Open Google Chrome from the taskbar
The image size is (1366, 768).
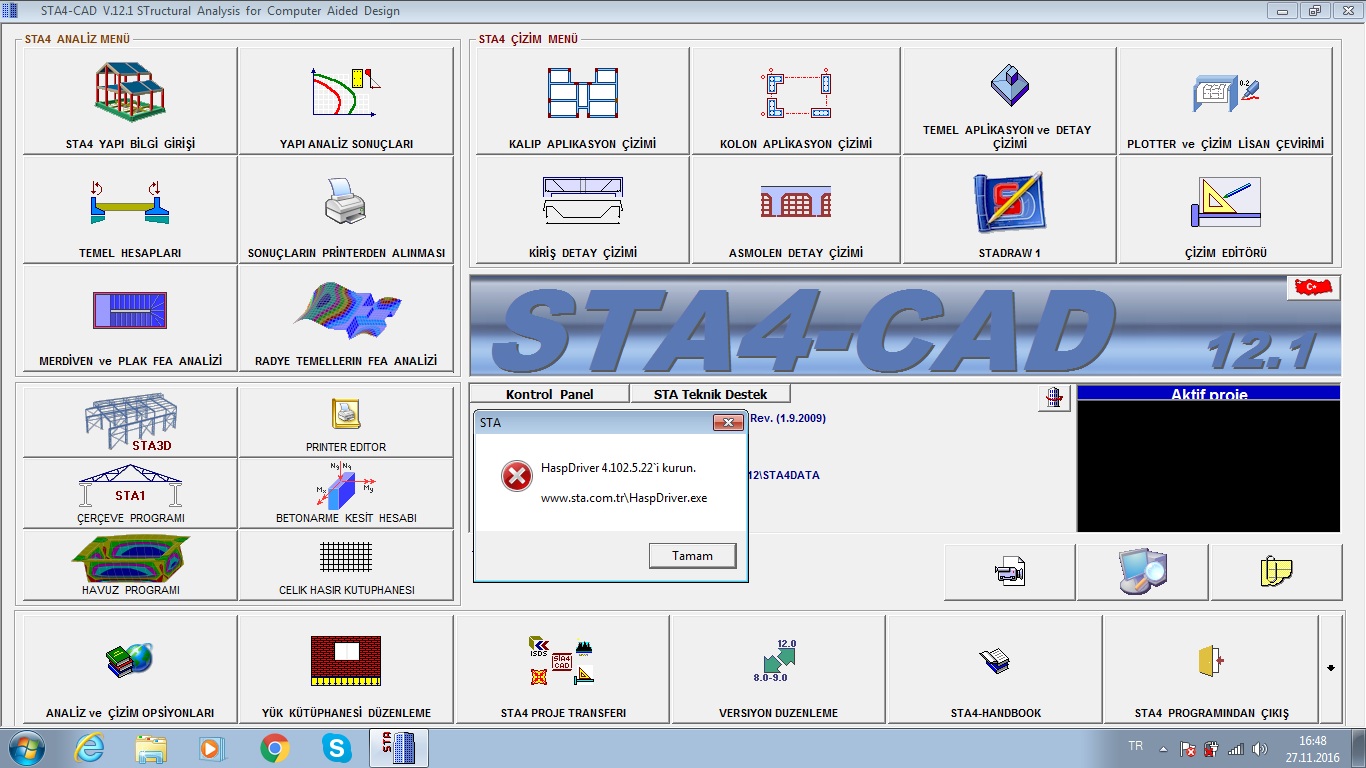274,748
